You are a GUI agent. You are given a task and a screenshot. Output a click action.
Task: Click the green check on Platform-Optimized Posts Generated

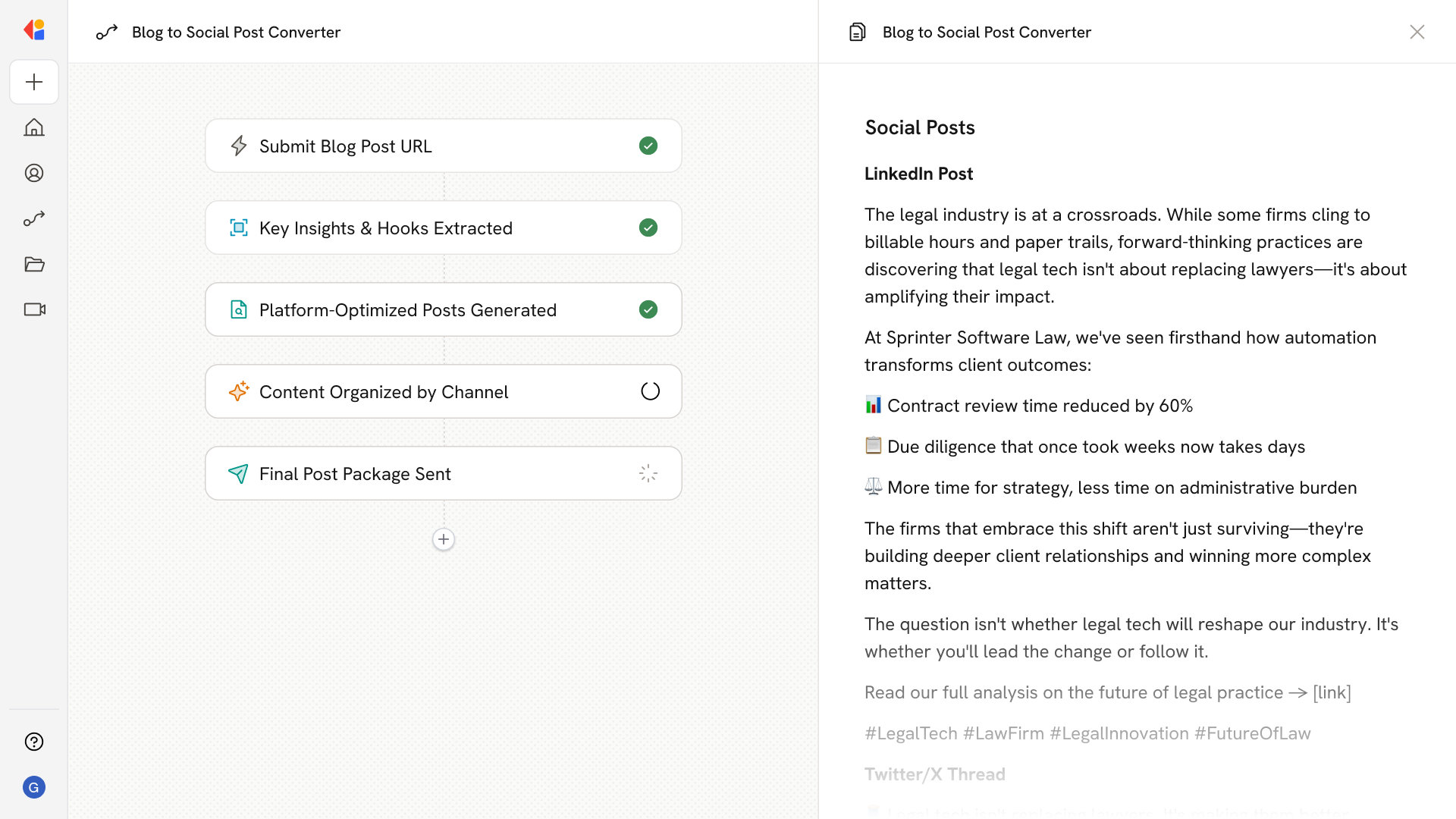tap(648, 309)
